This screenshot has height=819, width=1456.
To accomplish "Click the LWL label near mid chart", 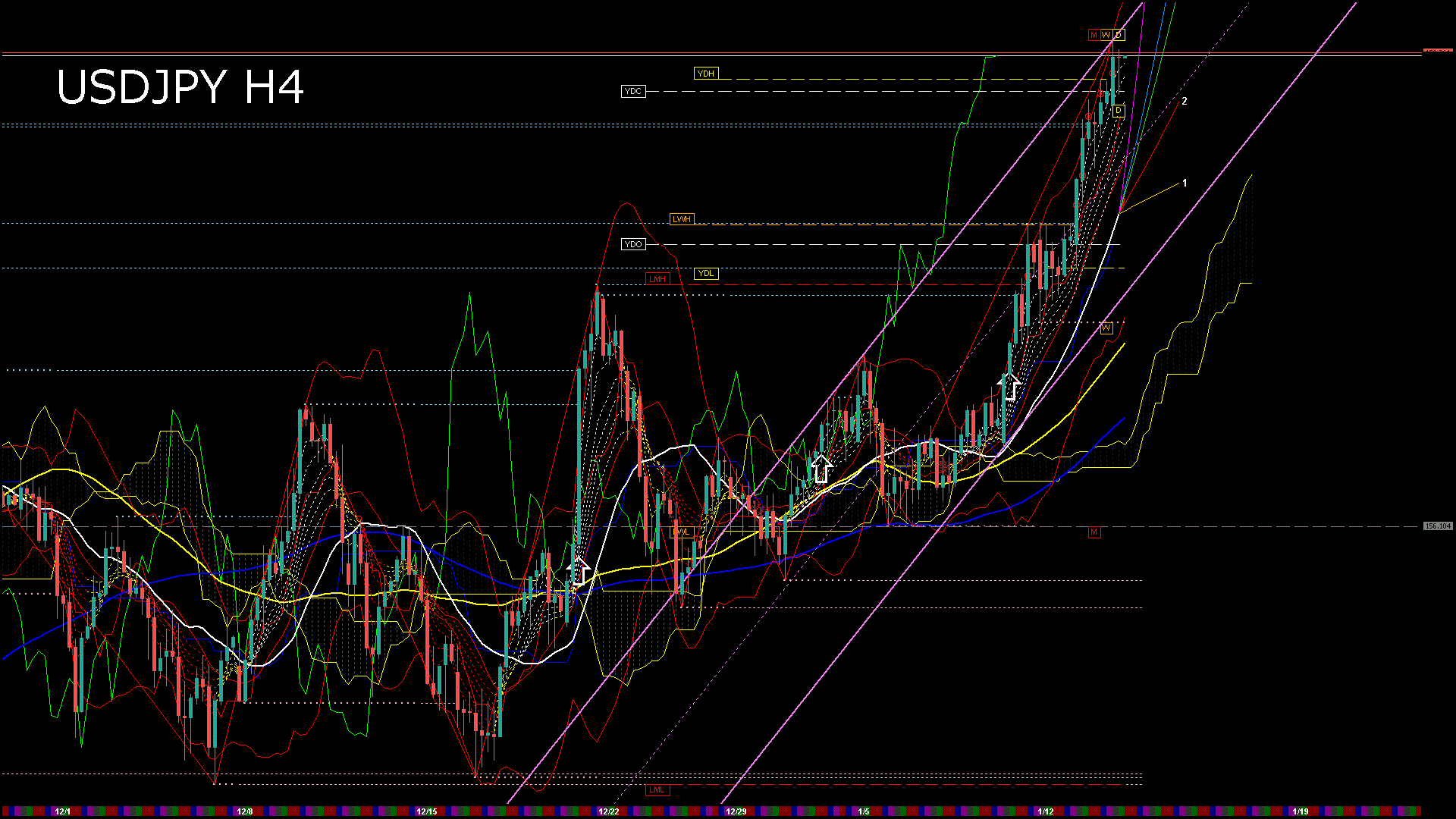I will [681, 534].
